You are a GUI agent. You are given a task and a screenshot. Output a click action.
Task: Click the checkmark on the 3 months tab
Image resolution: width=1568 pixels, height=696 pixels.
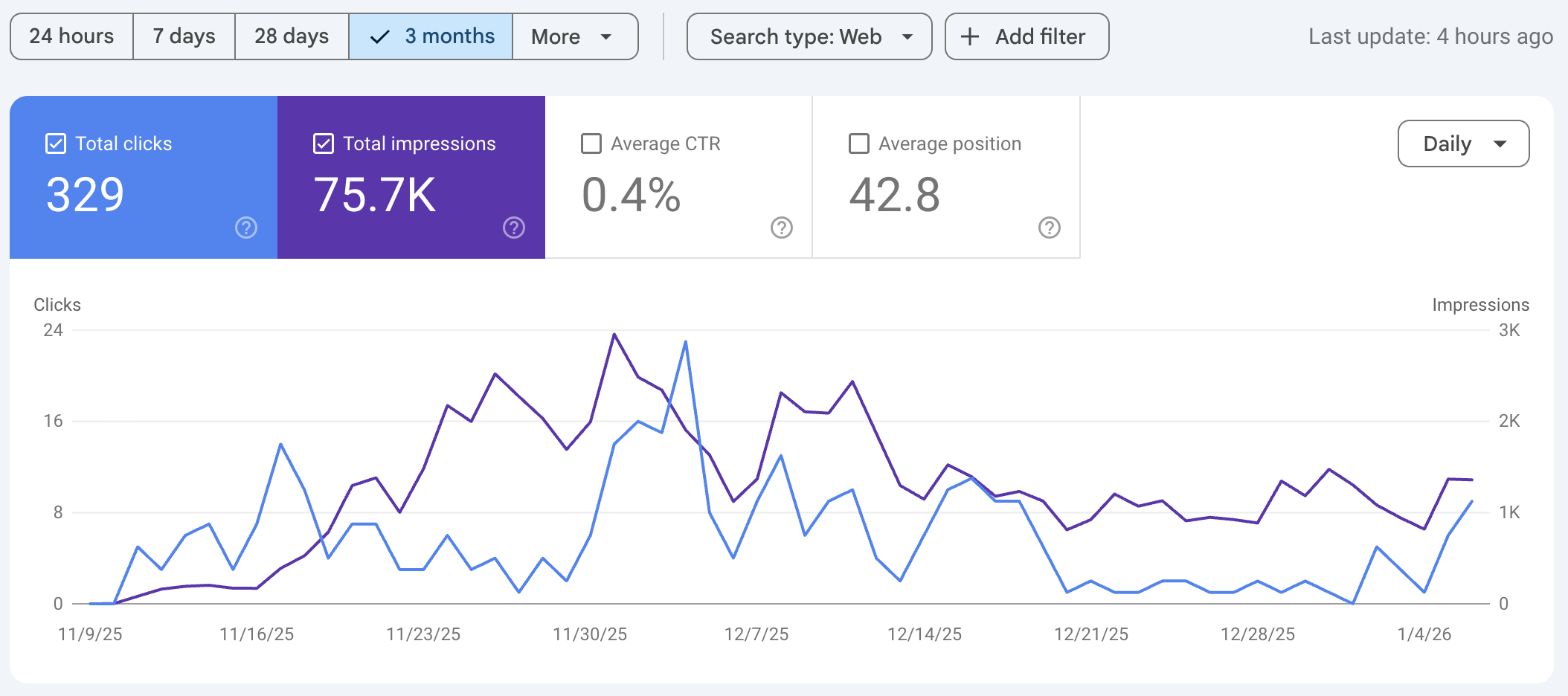[380, 36]
